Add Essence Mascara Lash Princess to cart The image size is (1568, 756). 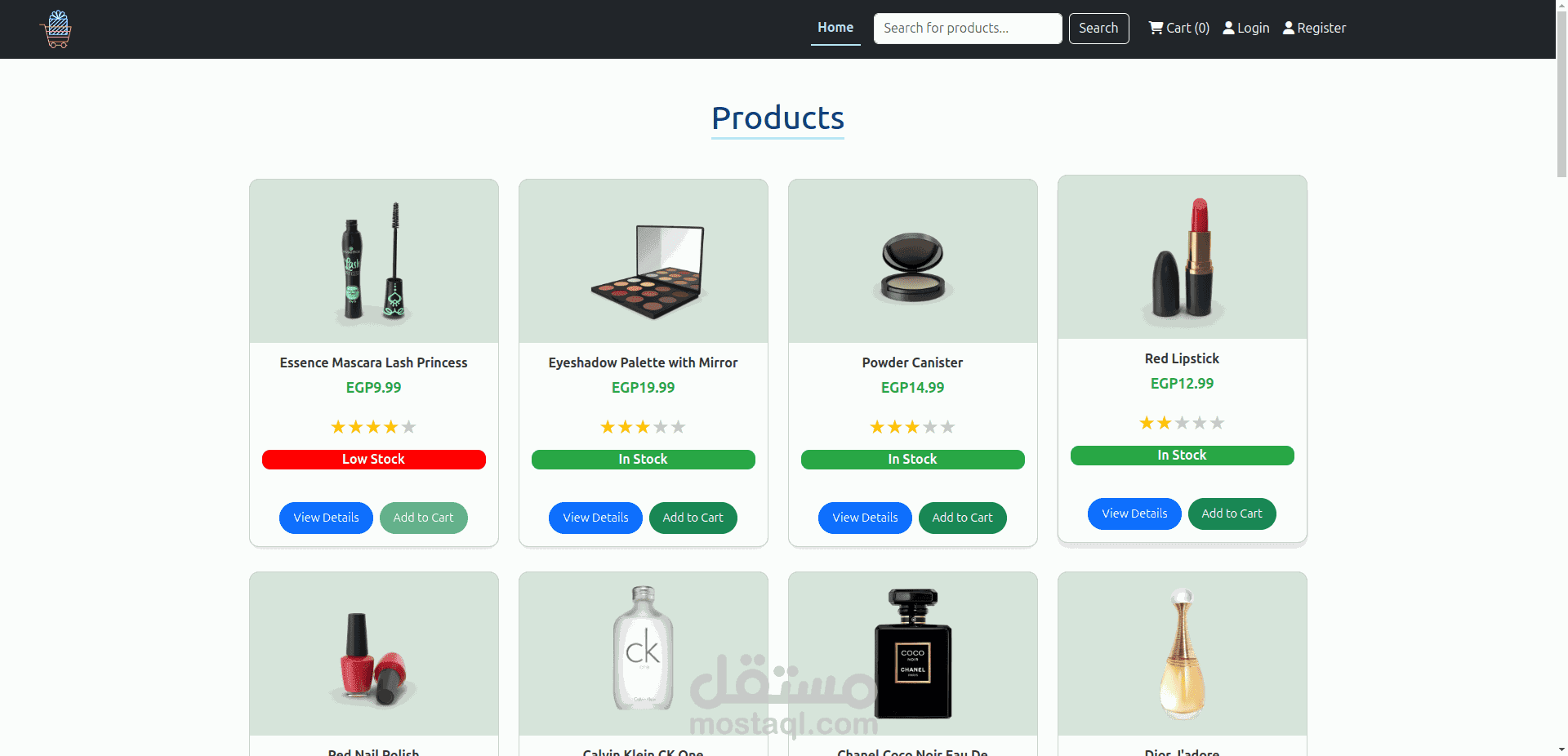[x=423, y=518]
